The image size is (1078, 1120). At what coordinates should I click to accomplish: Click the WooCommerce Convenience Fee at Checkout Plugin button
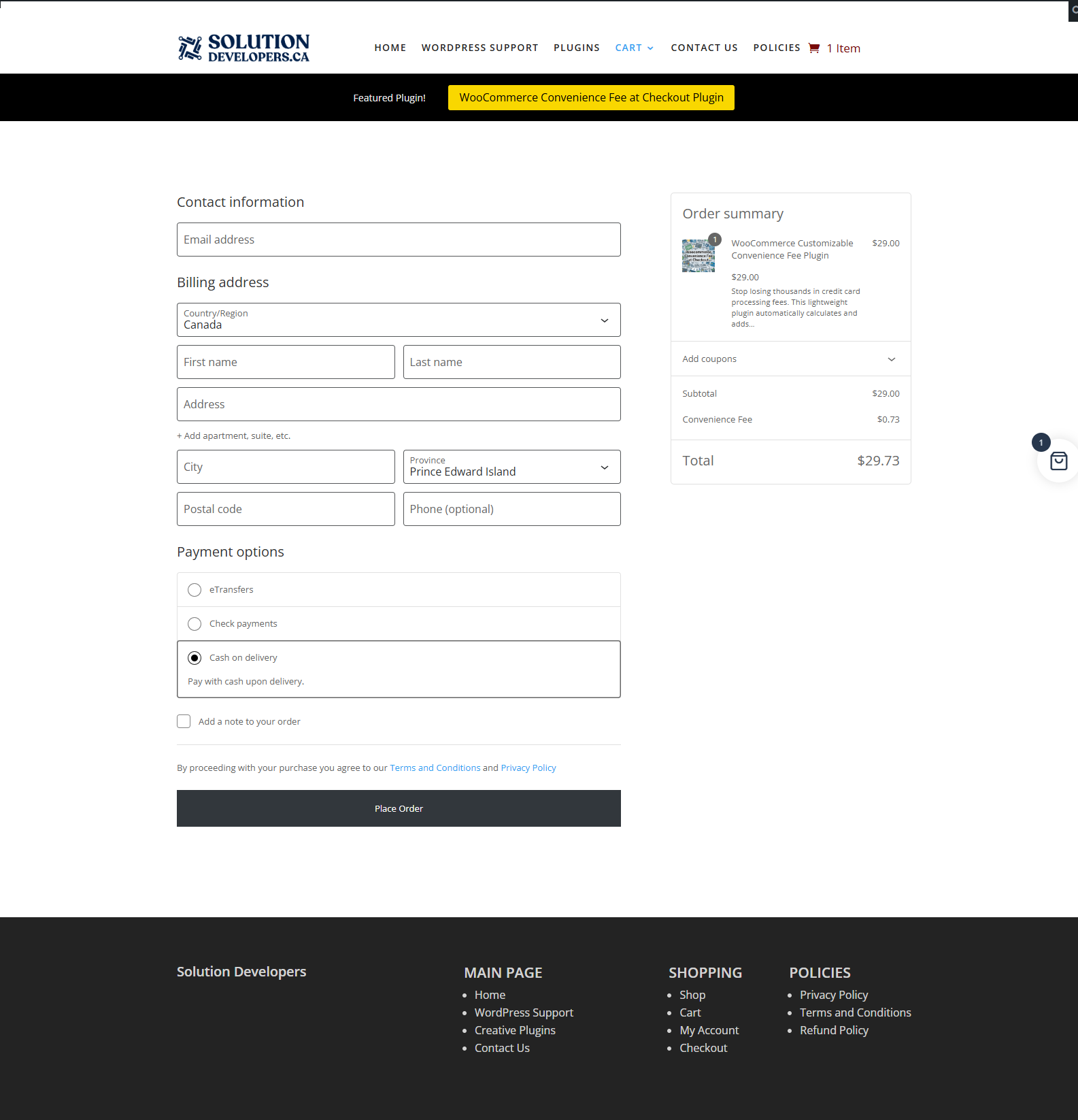coord(591,97)
